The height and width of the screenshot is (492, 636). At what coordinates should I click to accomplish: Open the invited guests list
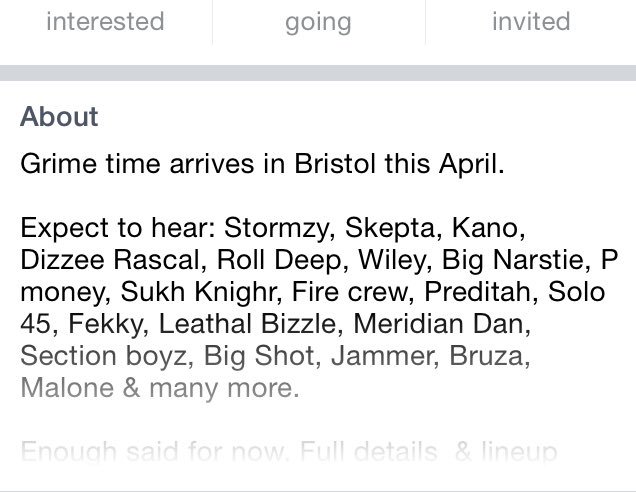(x=530, y=21)
